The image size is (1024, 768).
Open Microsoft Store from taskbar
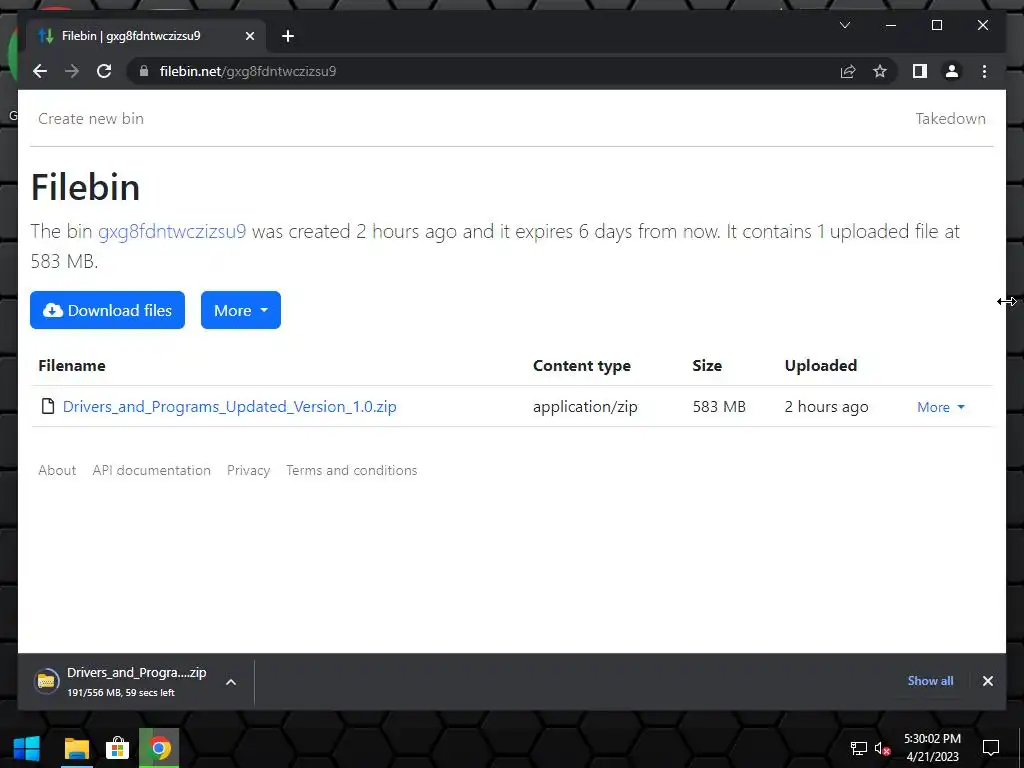(x=117, y=748)
